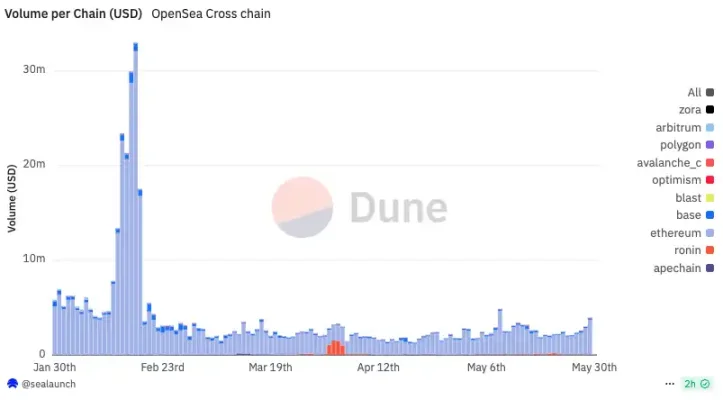Open the three-dot options menu
This screenshot has height=400, width=723.
pyautogui.click(x=669, y=383)
